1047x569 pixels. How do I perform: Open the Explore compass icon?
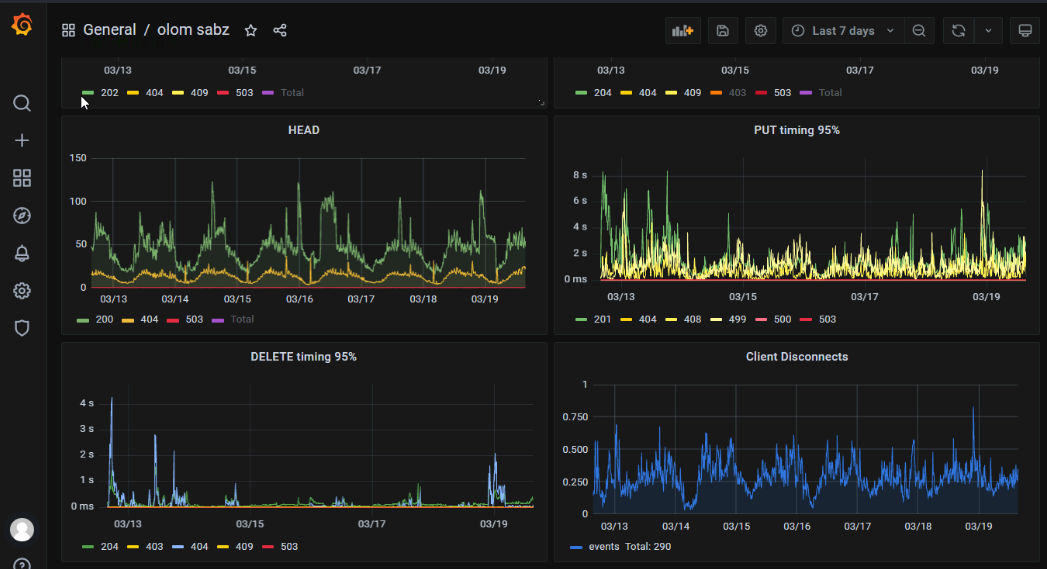point(22,216)
